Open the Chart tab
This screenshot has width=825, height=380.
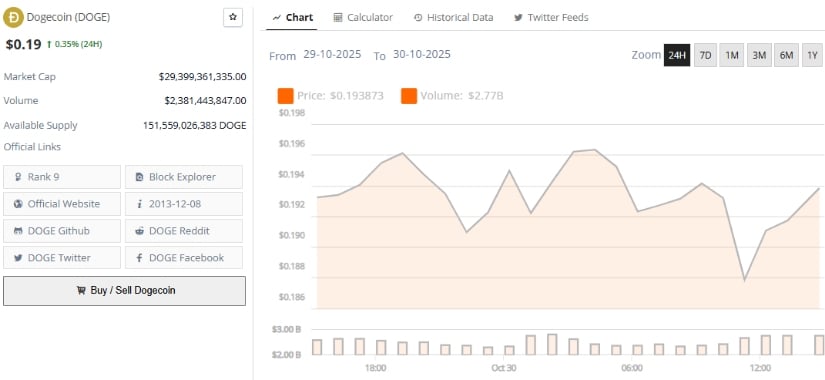293,17
